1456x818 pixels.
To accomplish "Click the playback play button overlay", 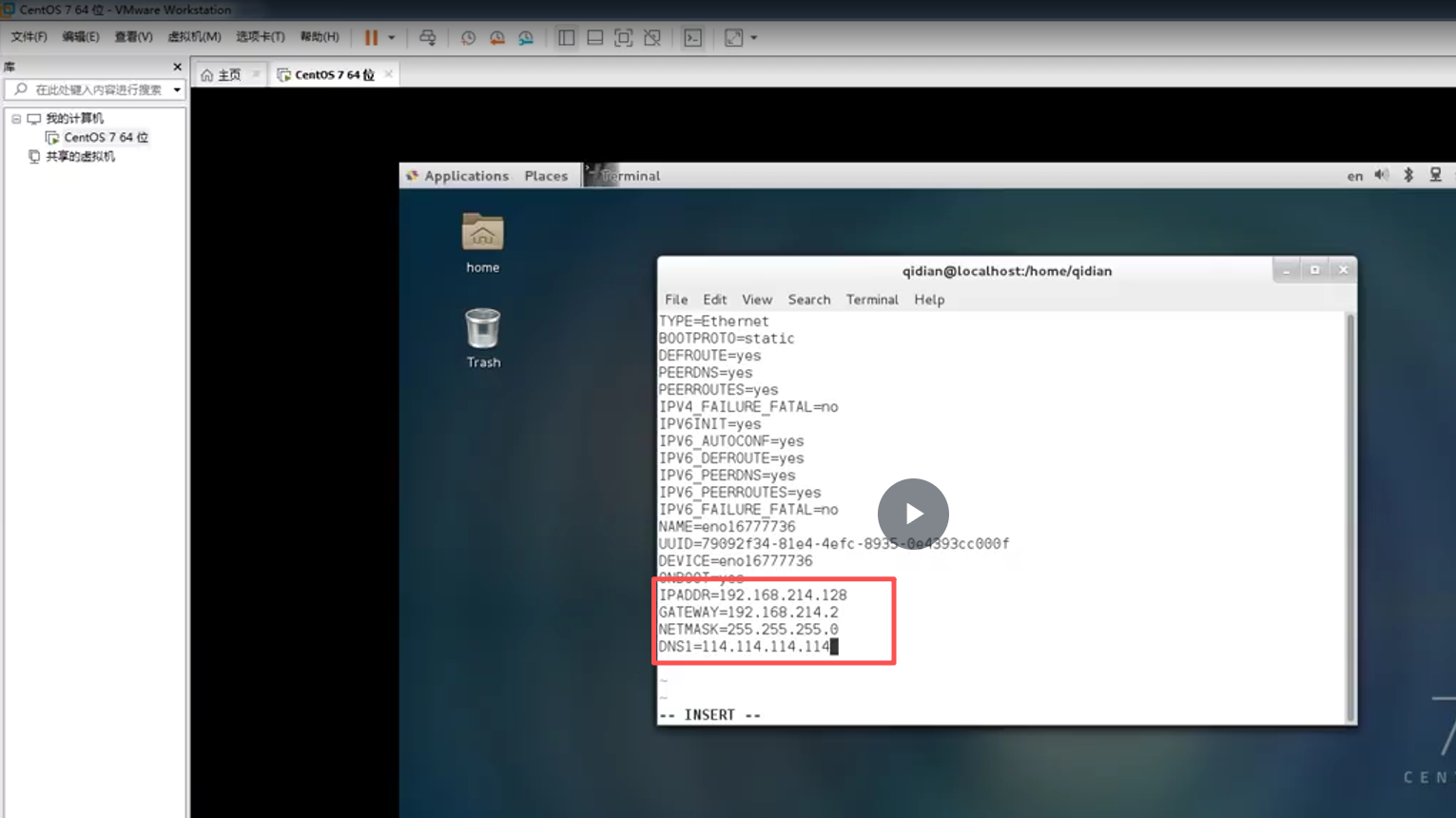I will (x=912, y=514).
